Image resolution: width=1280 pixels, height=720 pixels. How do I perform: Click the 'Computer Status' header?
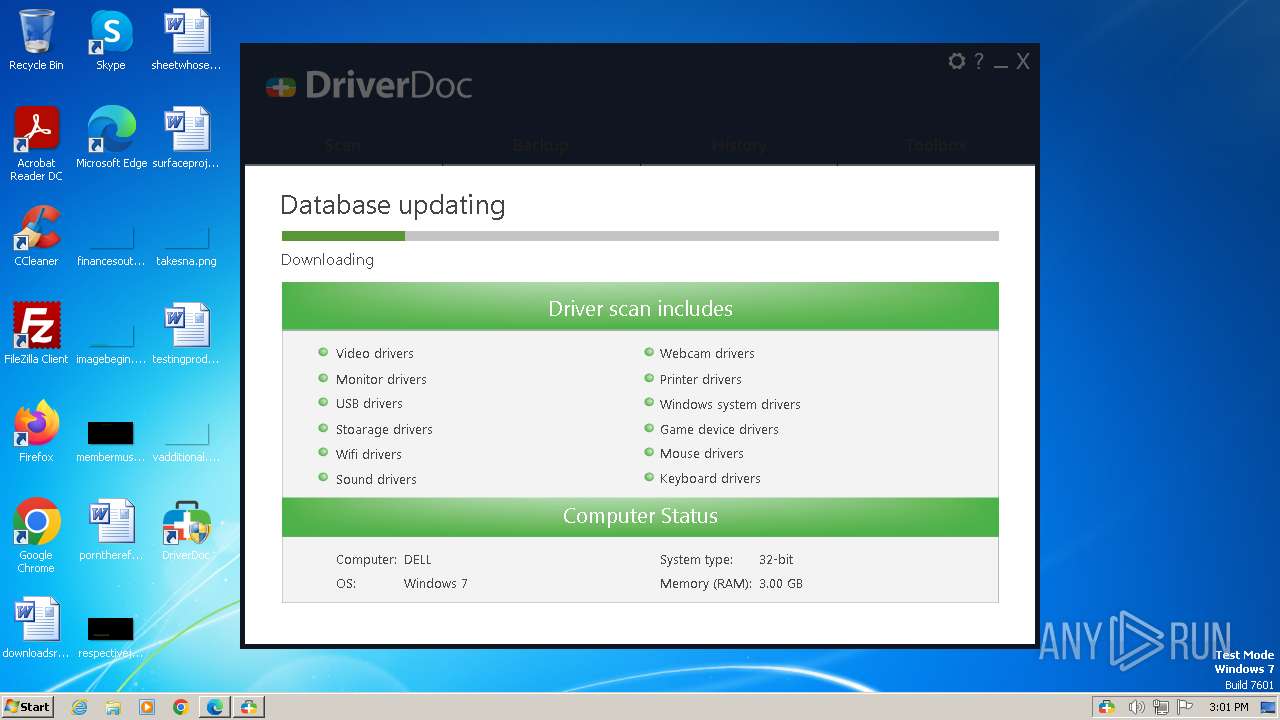[x=640, y=516]
